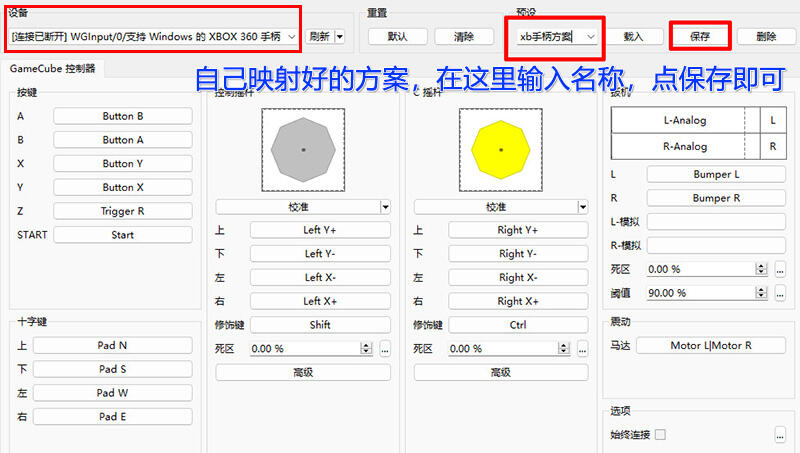
Task: Click control stick 校准 calibrate button
Action: coord(298,207)
